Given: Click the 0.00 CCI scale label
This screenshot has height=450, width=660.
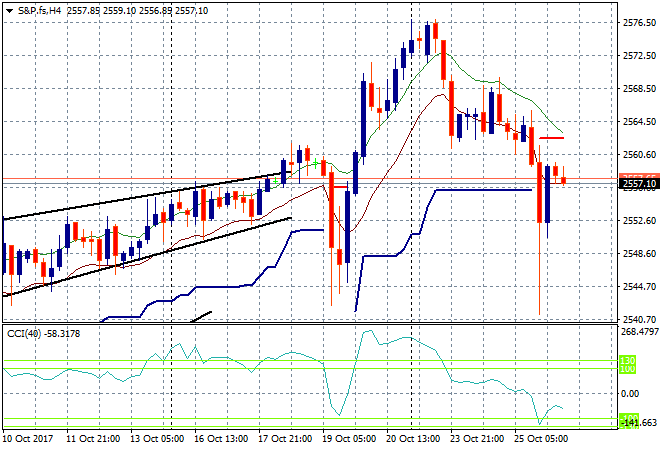Looking at the screenshot, I should point(630,394).
